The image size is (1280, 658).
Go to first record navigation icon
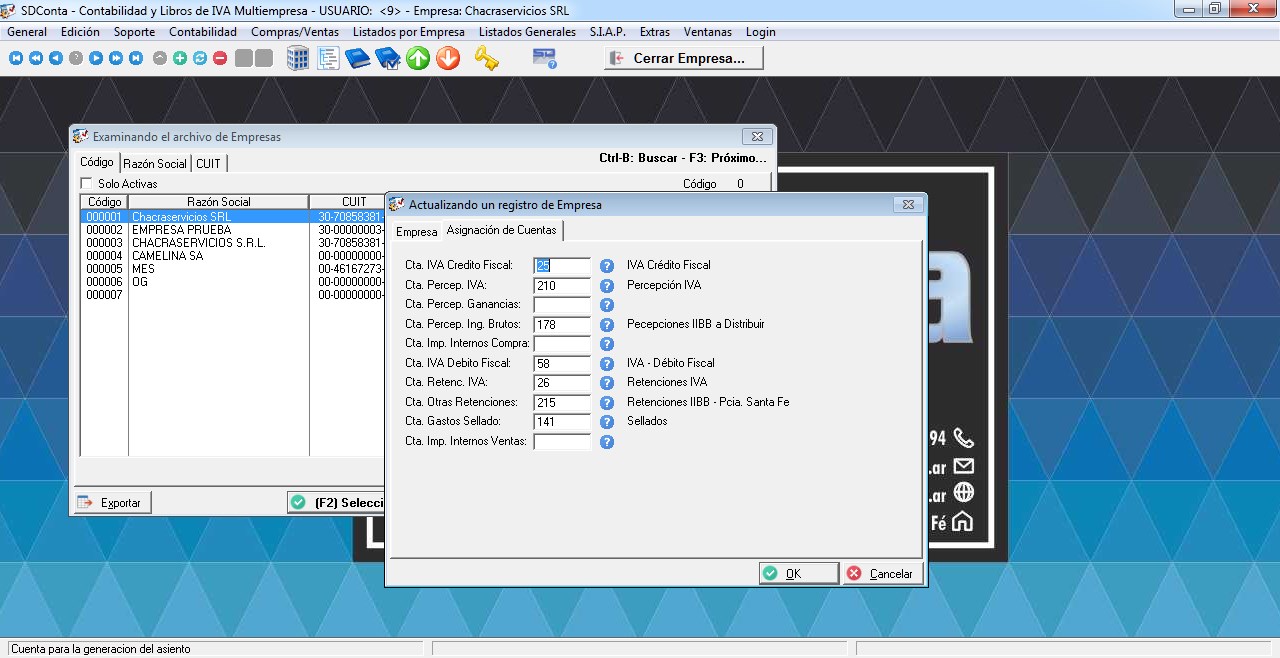coord(16,59)
